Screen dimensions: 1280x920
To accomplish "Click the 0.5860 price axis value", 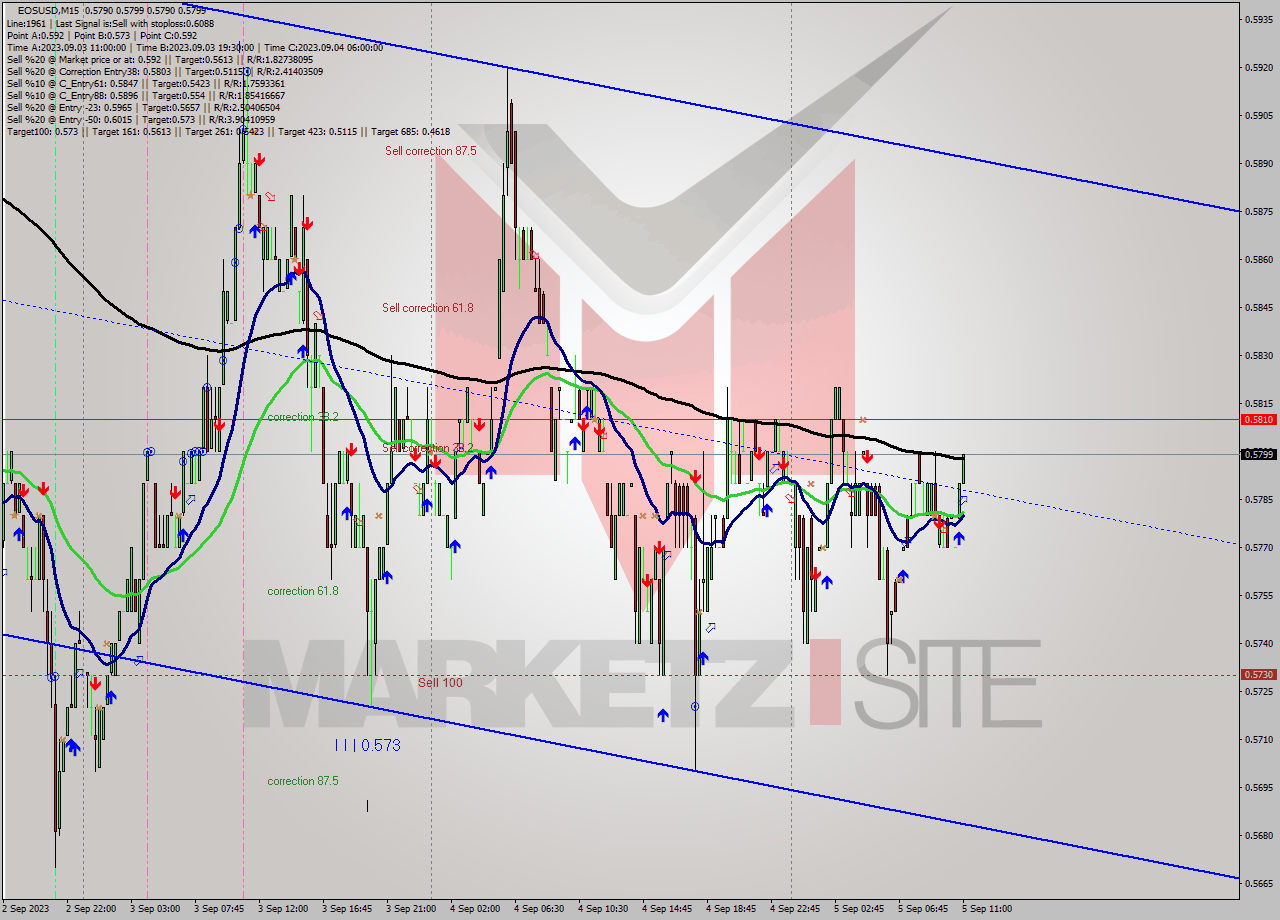I will 1258,259.
